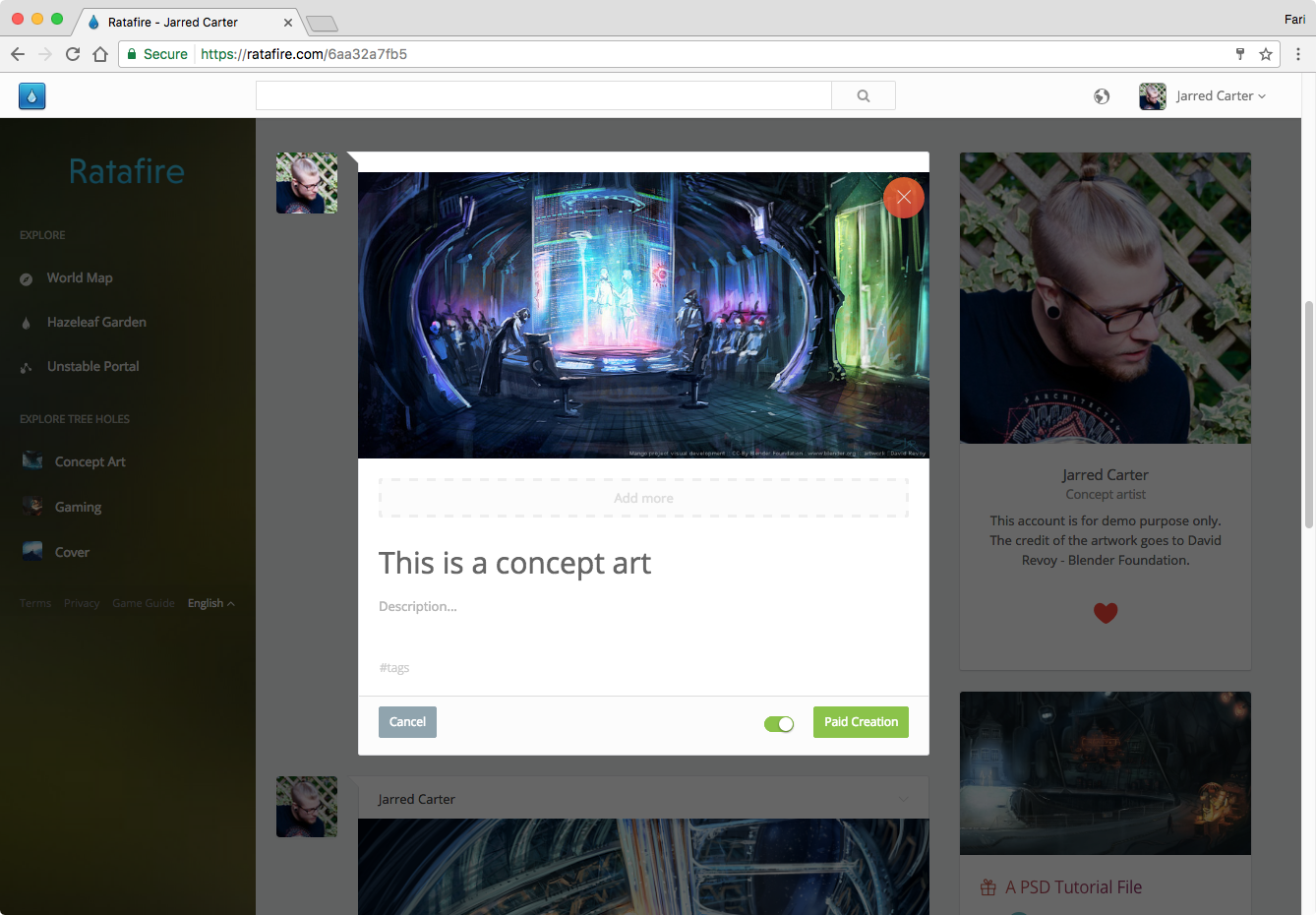Expand the English language selector

click(210, 602)
